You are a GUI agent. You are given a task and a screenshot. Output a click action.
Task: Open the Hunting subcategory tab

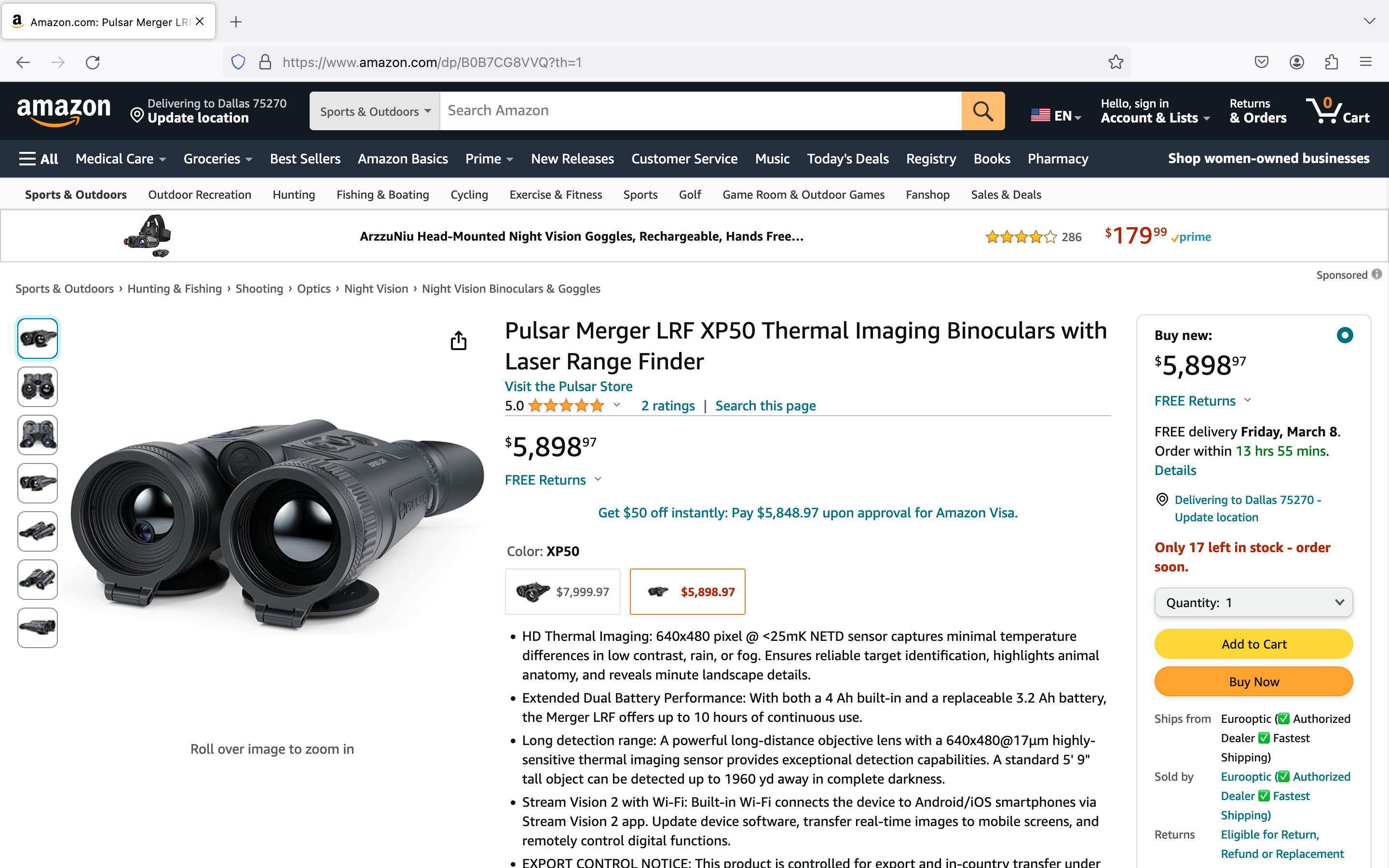(294, 195)
